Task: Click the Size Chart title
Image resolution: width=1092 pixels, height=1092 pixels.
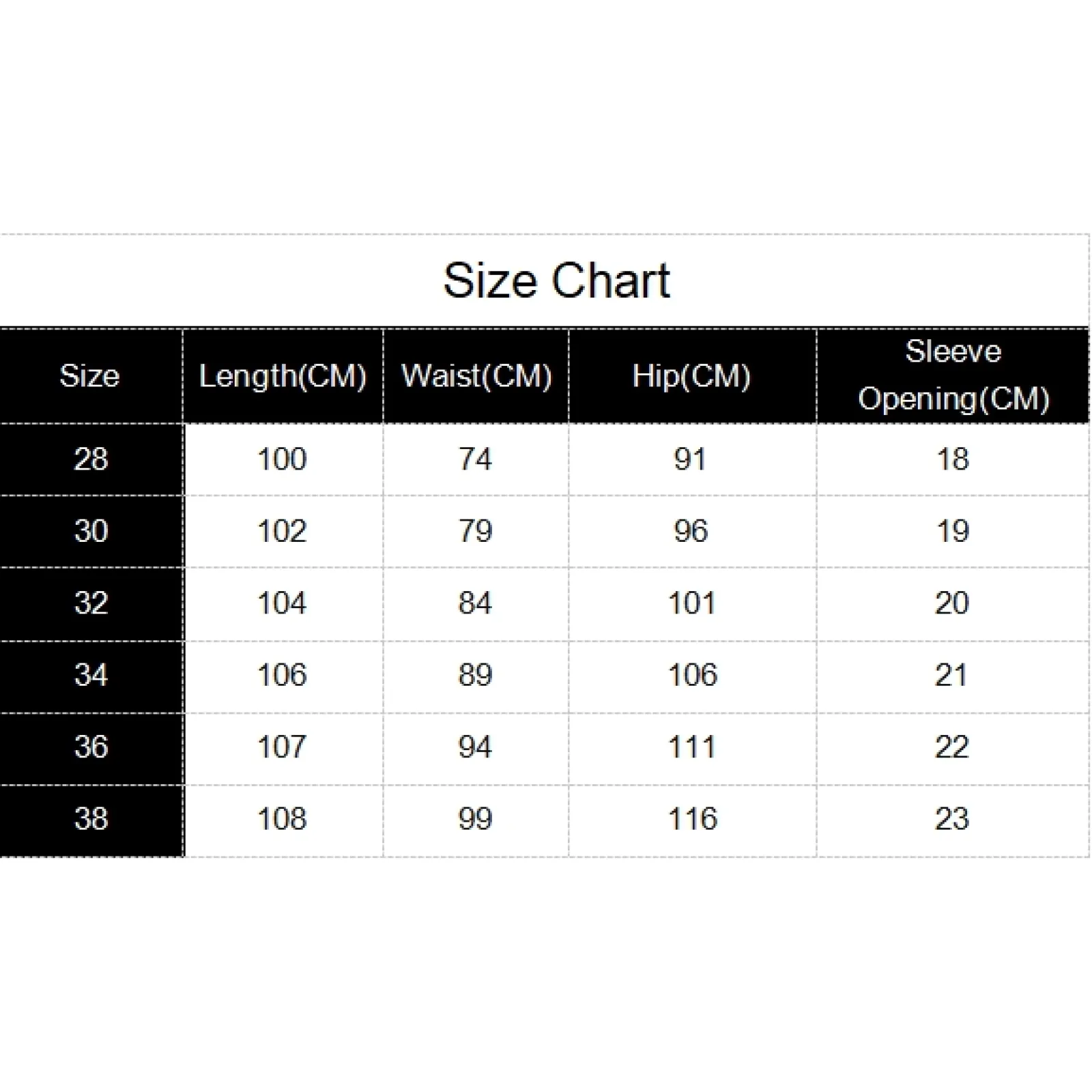Action: 556,281
